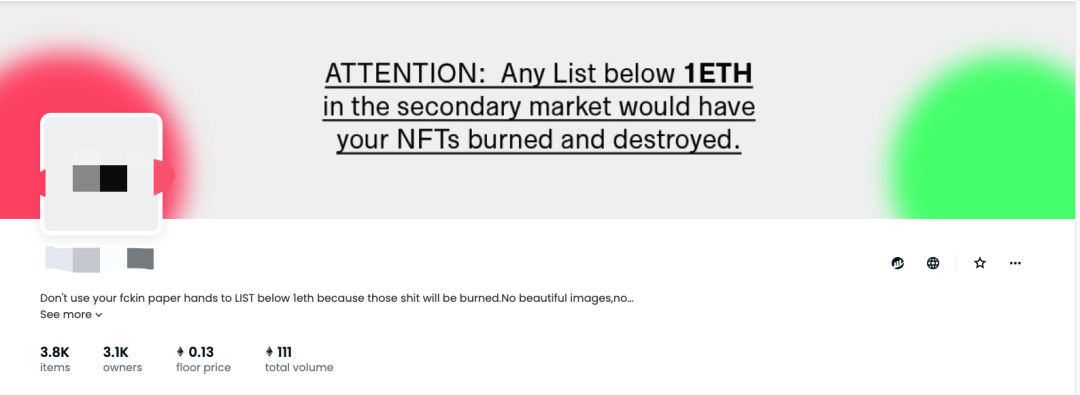The image size is (1080, 395).
Task: Open the collection avatar image
Action: point(101,174)
